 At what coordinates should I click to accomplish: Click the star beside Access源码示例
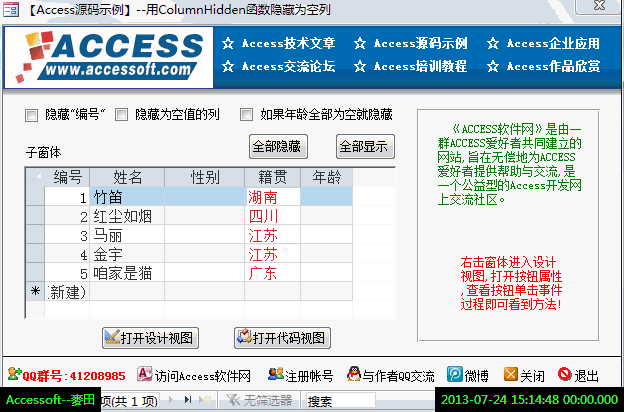click(360, 43)
